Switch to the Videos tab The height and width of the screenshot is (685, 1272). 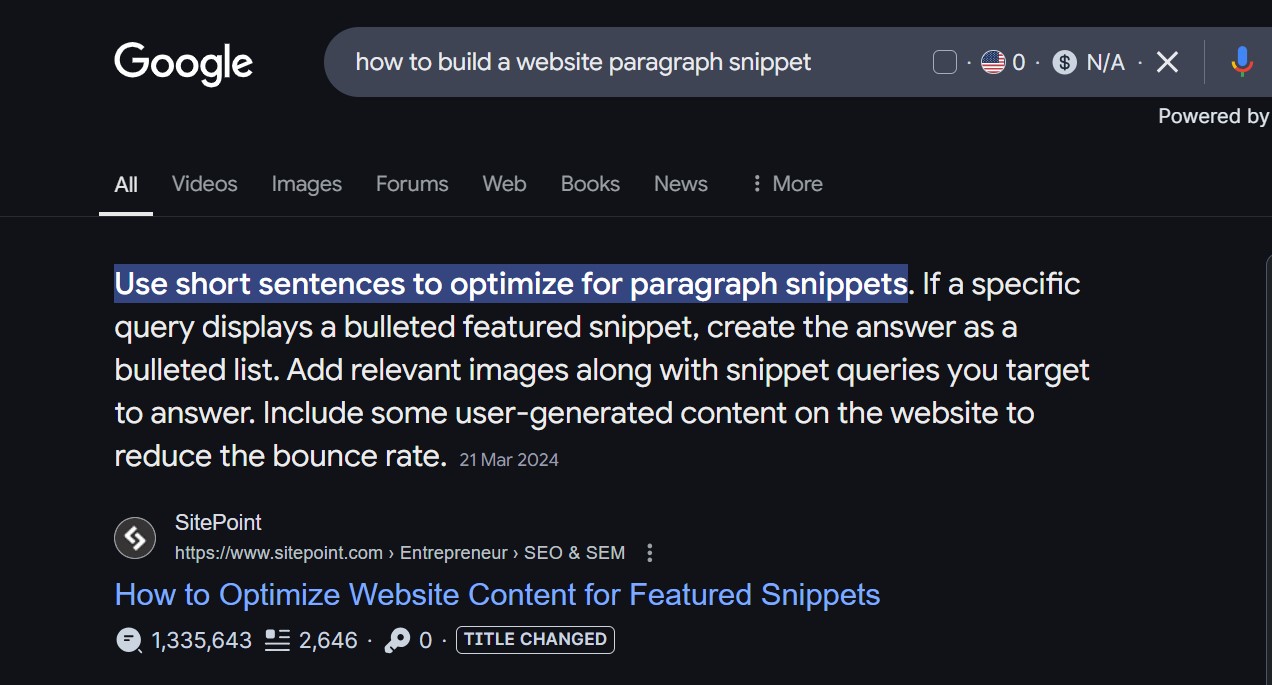pyautogui.click(x=204, y=184)
